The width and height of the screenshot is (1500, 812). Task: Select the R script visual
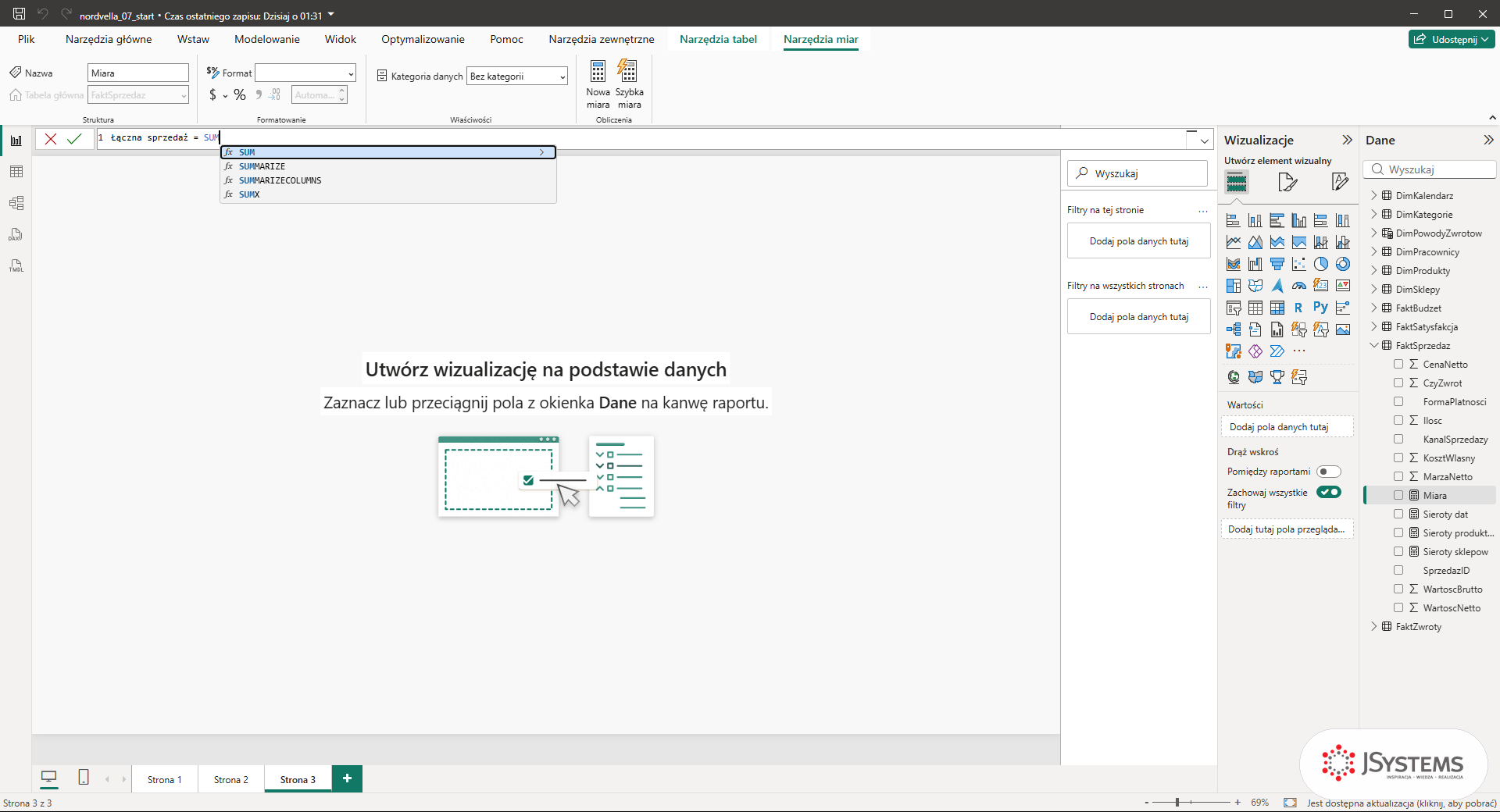(1298, 308)
